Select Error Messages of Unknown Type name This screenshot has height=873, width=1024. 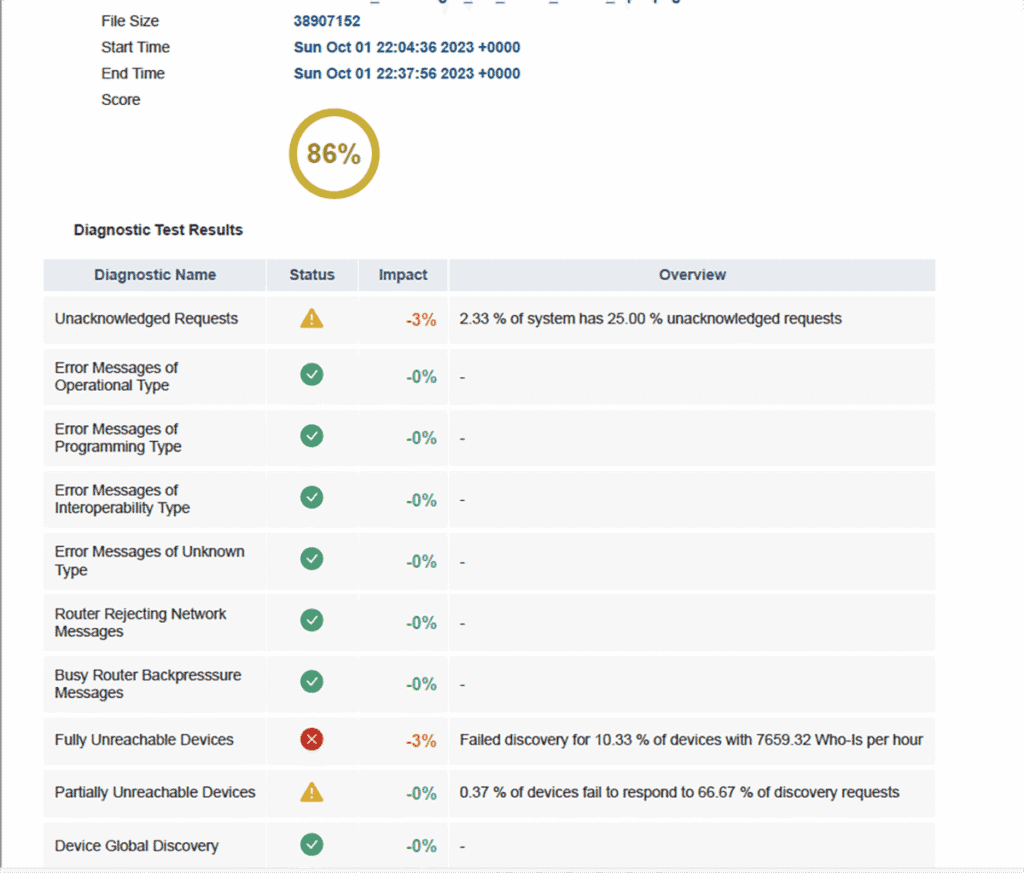(x=150, y=561)
